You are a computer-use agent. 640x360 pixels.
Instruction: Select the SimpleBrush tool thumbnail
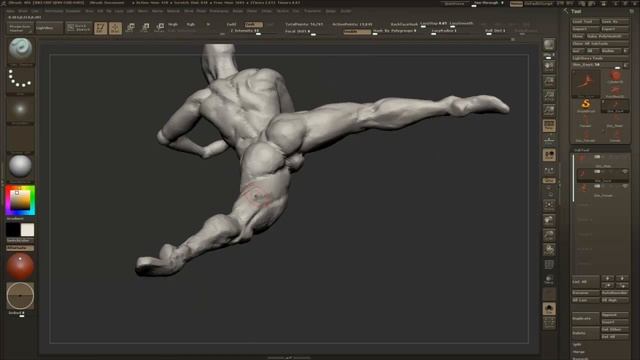click(x=586, y=105)
